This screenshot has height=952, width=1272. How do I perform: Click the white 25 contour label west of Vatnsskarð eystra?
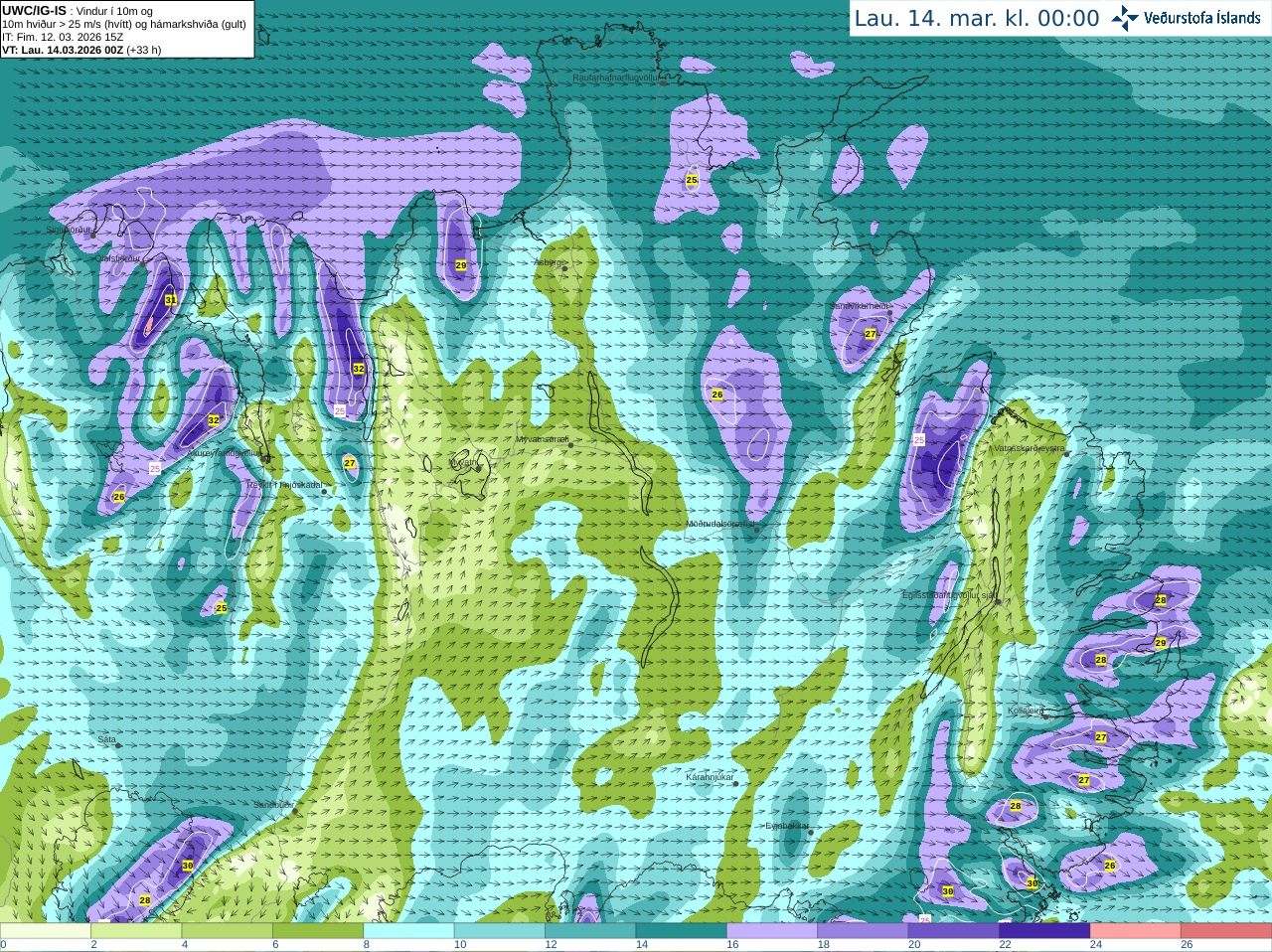919,439
